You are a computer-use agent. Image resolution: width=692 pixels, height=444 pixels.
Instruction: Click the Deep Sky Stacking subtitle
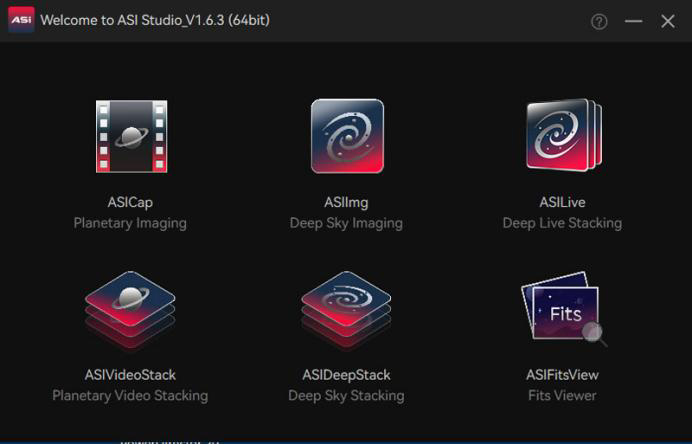[346, 396]
